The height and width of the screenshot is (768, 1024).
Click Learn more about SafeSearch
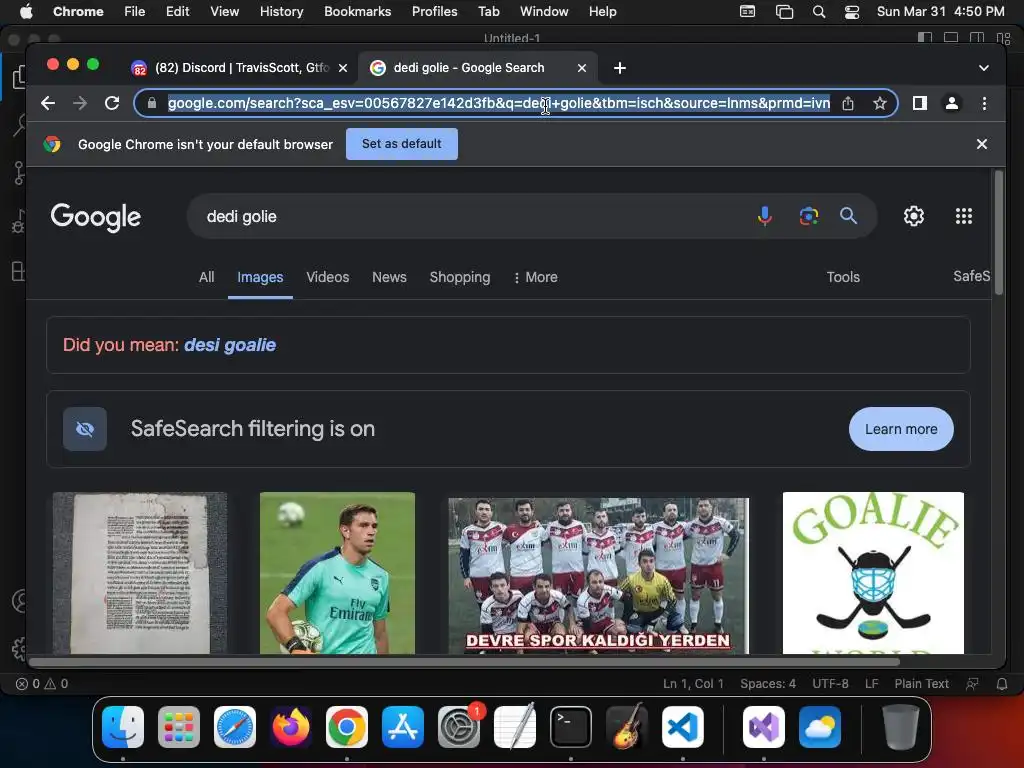click(901, 429)
